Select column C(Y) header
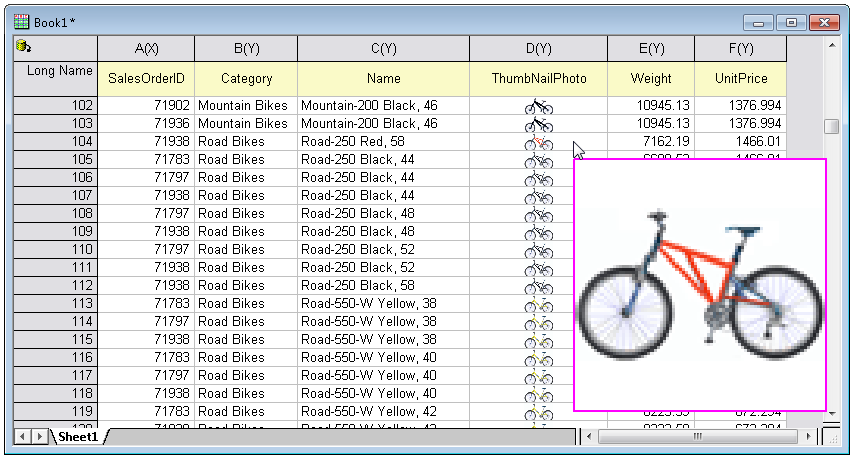 click(x=383, y=48)
